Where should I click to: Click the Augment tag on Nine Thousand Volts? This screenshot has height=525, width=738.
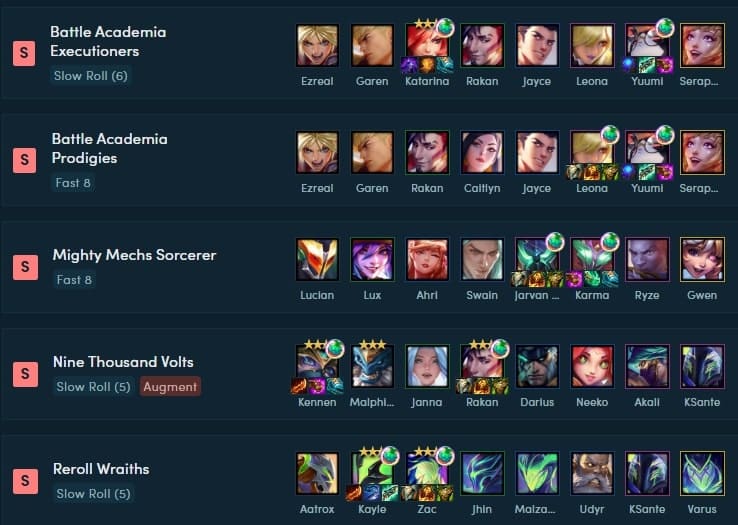coord(170,387)
